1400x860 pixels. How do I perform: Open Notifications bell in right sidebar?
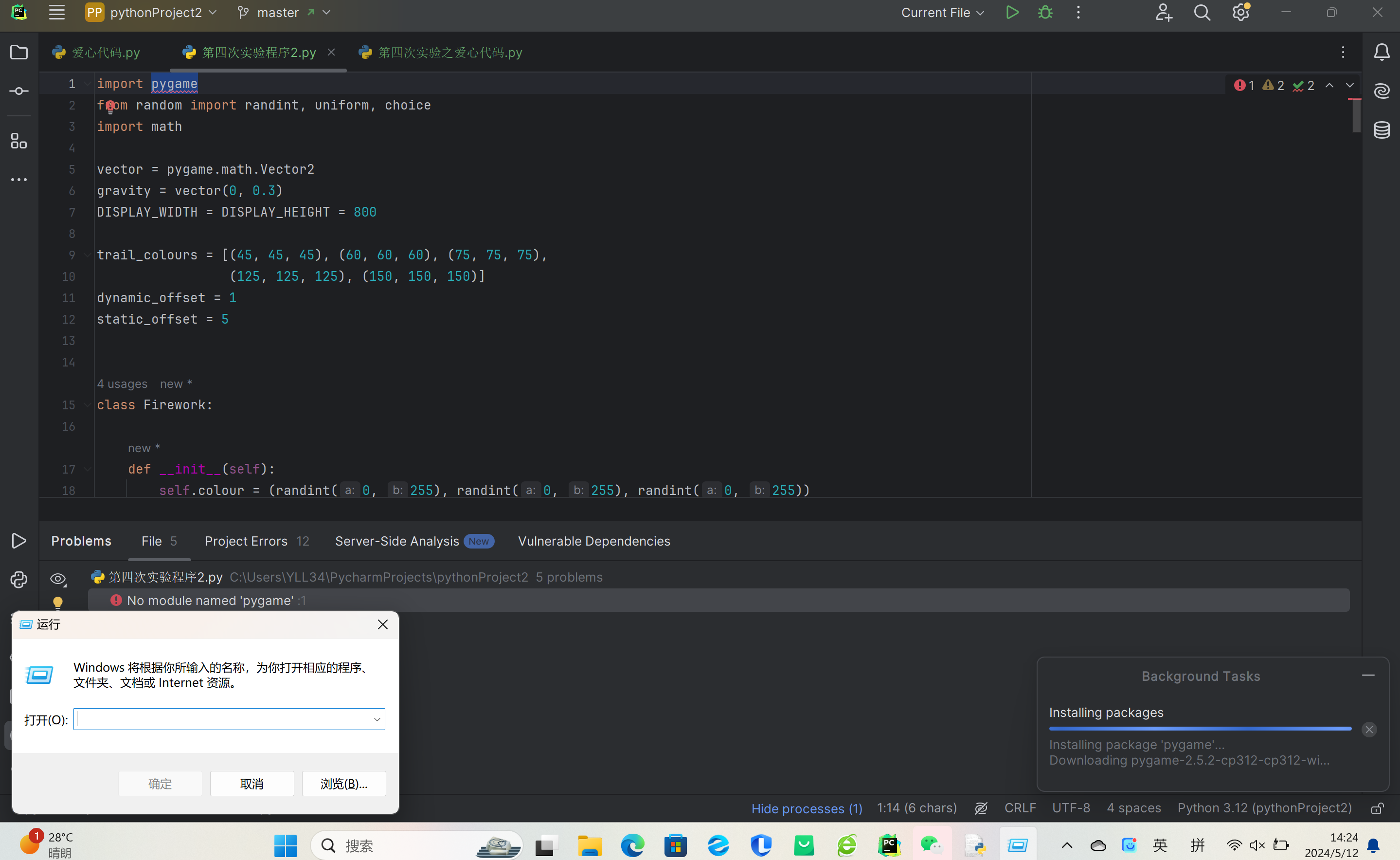coord(1382,53)
